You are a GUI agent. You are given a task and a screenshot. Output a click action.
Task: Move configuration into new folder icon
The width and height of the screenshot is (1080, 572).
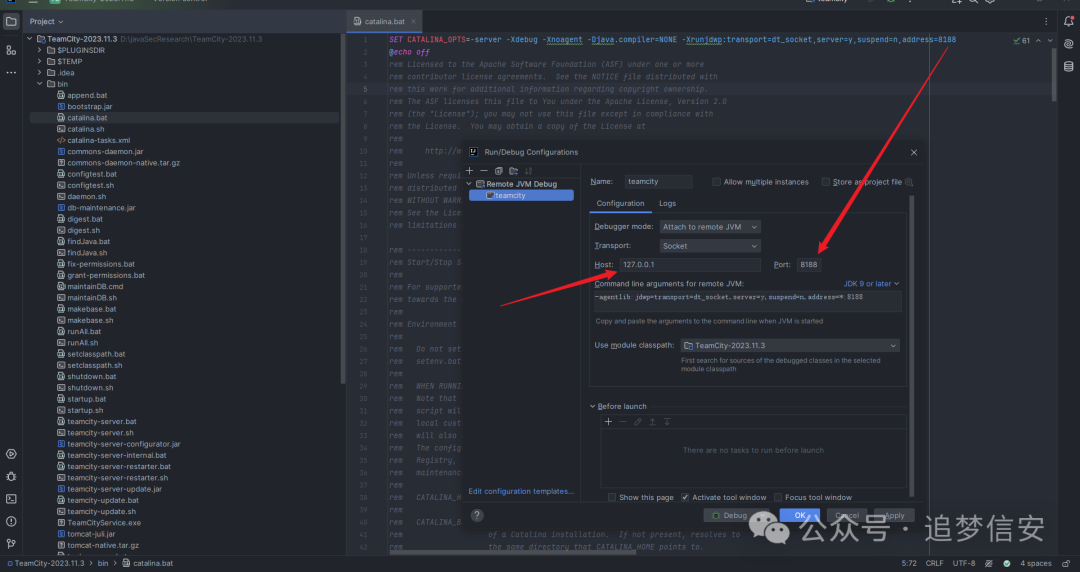pyautogui.click(x=514, y=171)
